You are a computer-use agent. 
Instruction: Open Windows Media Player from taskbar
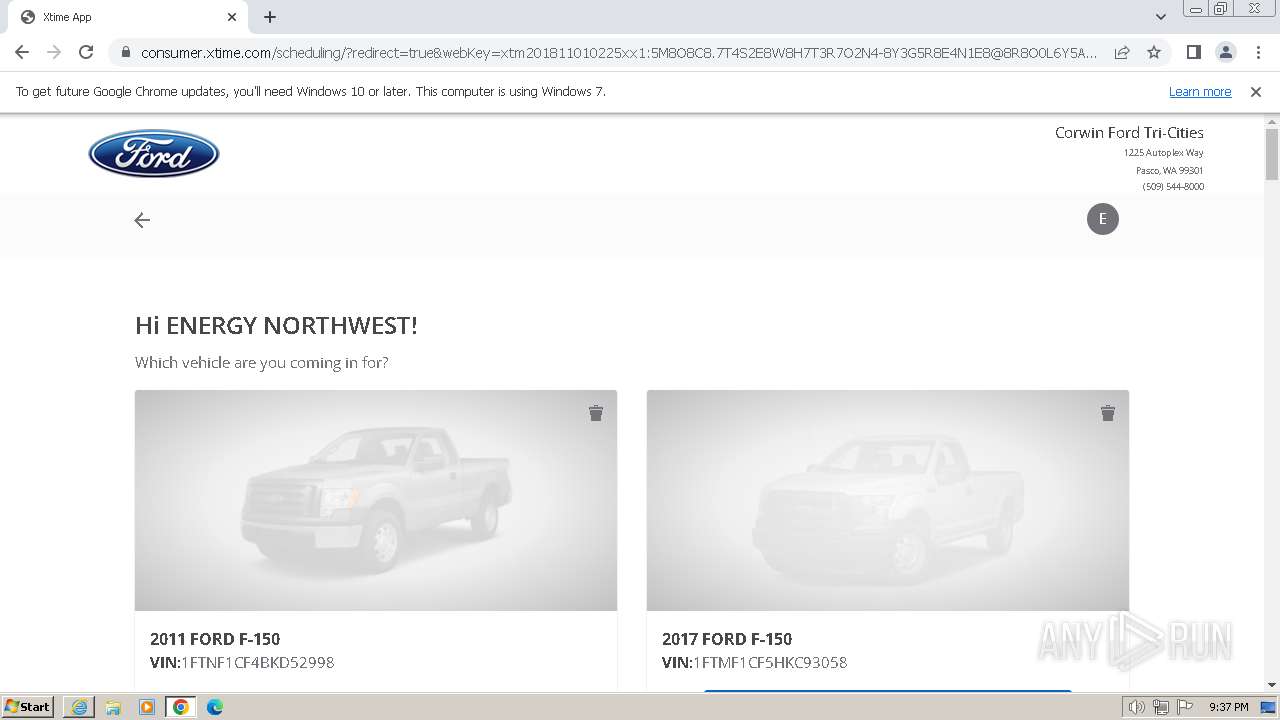click(x=147, y=707)
